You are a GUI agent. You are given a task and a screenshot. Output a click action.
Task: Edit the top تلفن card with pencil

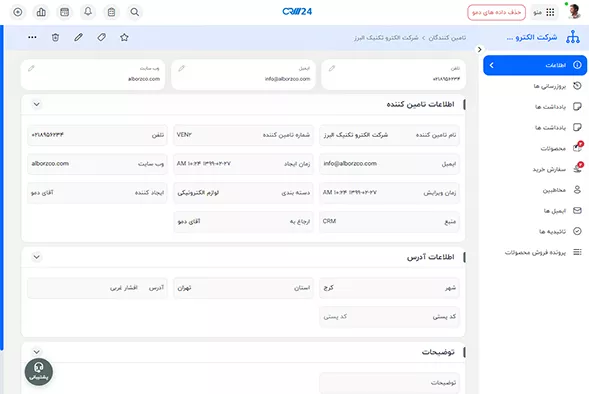pos(332,68)
